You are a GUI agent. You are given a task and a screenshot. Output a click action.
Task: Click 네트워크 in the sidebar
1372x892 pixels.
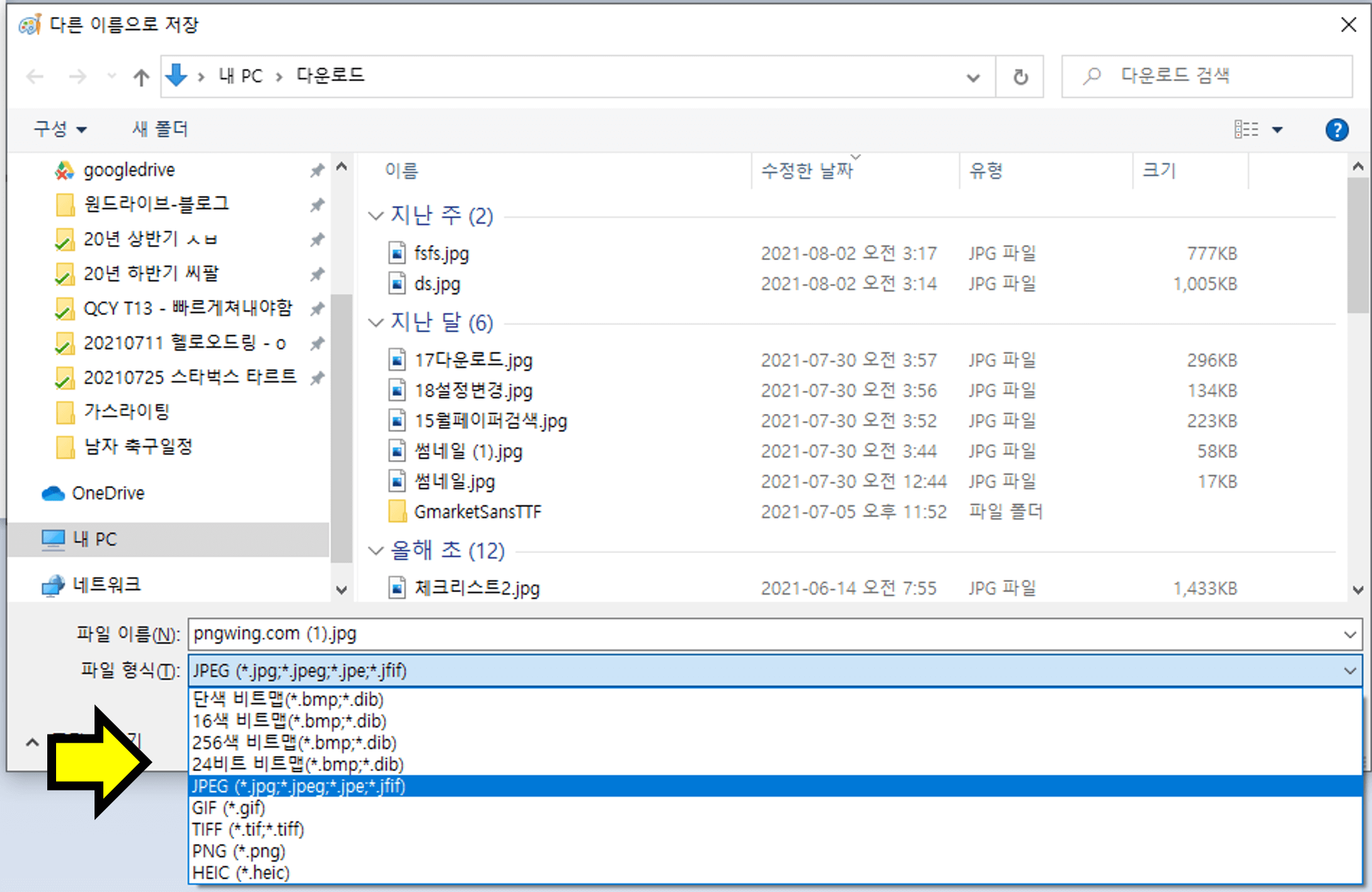coord(108,583)
